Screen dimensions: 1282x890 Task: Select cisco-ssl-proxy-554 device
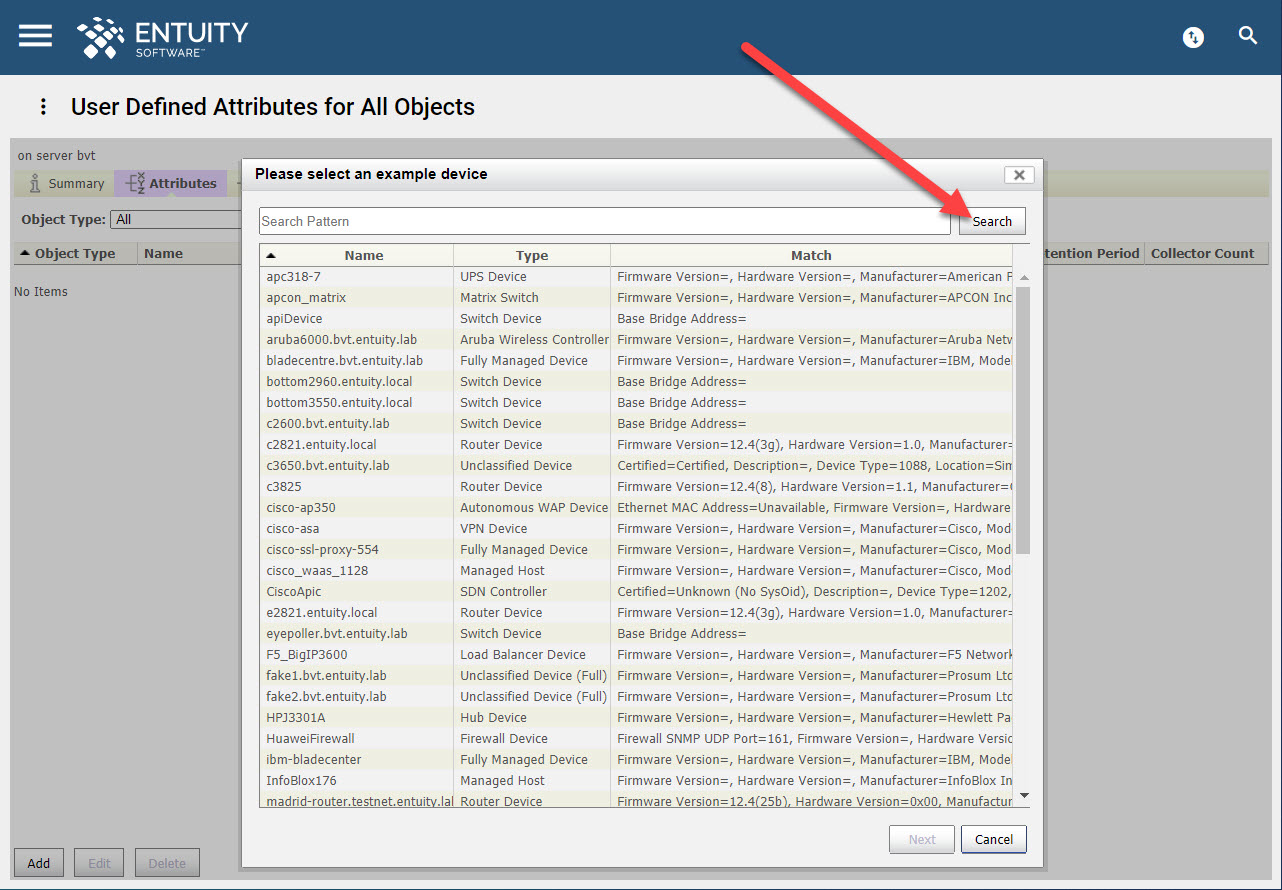point(636,550)
